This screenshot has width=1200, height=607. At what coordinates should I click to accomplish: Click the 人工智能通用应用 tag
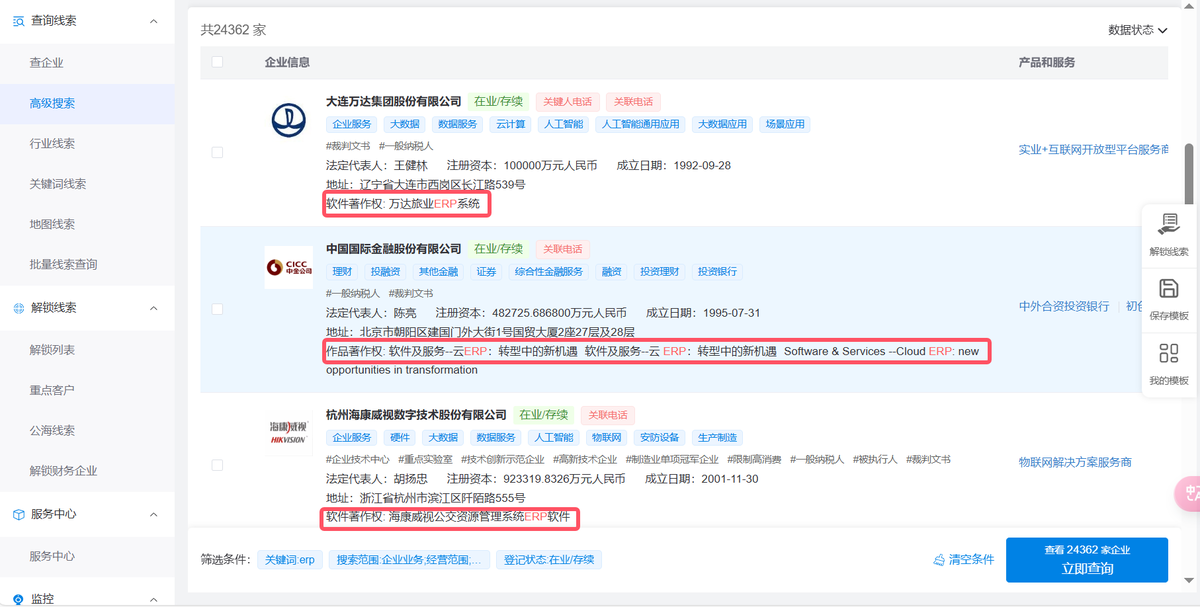640,125
